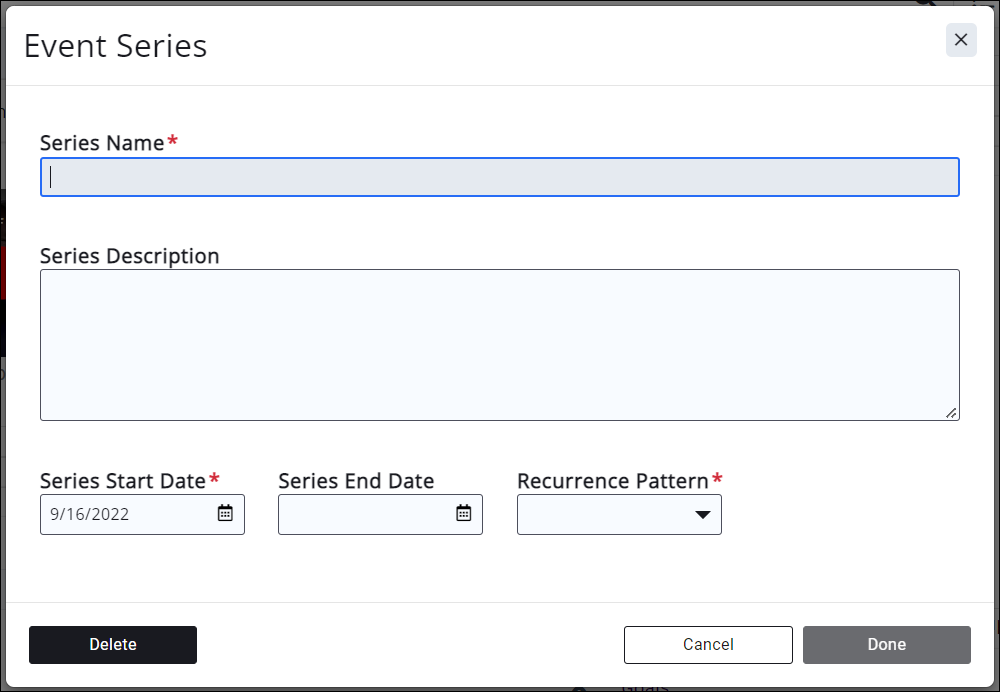Click the Event Series dialog title
Image resolution: width=1000 pixels, height=692 pixels.
115,46
